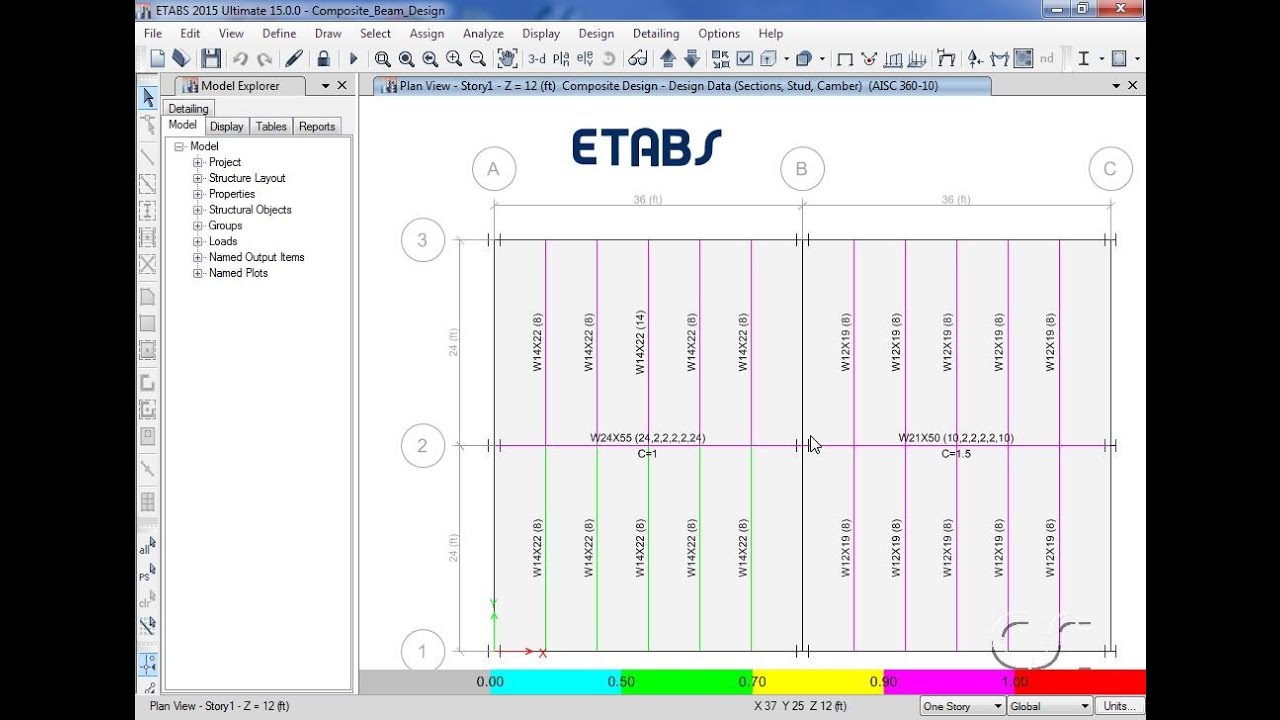The width and height of the screenshot is (1280, 720).
Task: Click the Redo arrow icon
Action: coord(265,59)
